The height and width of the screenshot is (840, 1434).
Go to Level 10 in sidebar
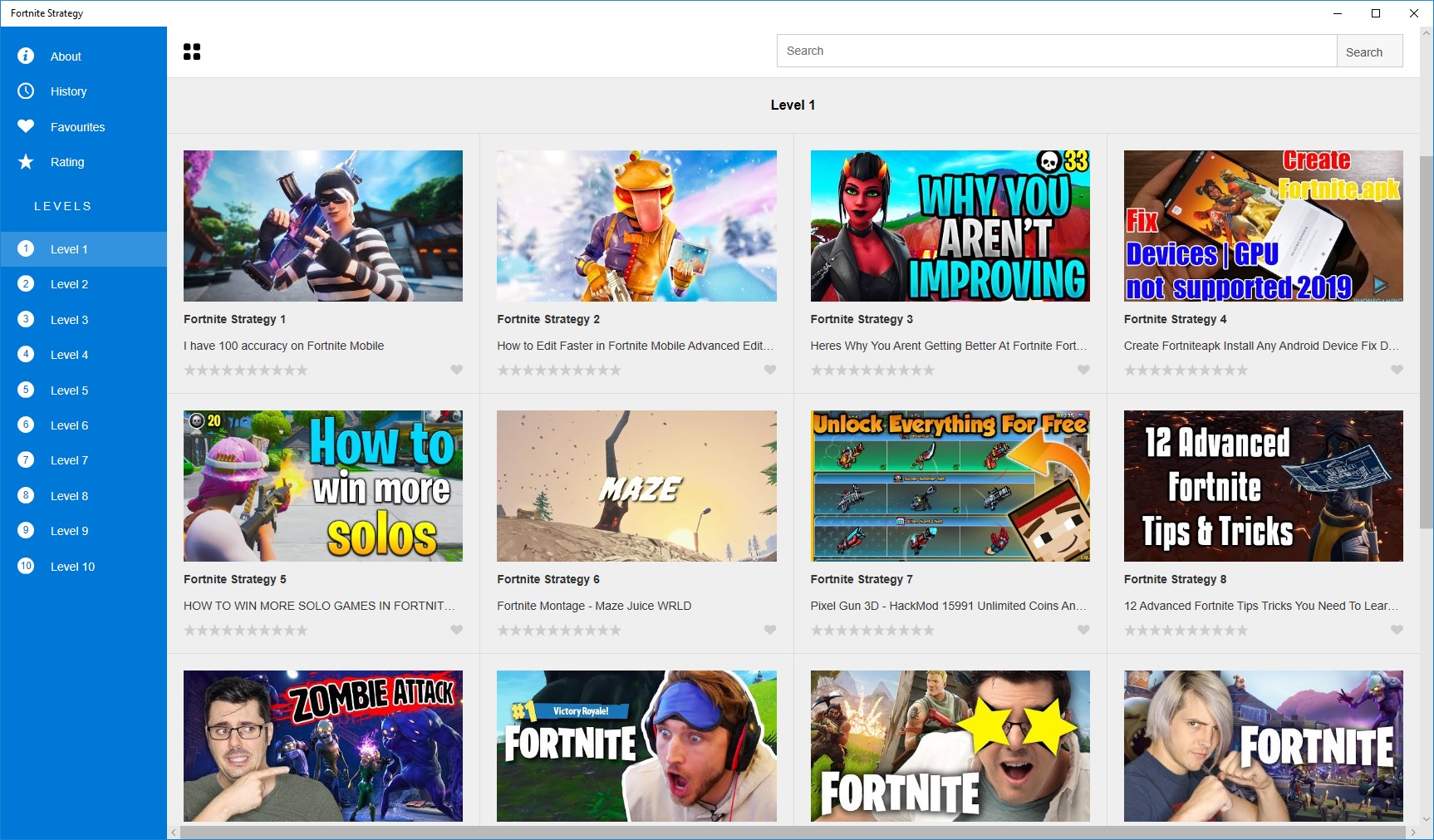coord(83,567)
